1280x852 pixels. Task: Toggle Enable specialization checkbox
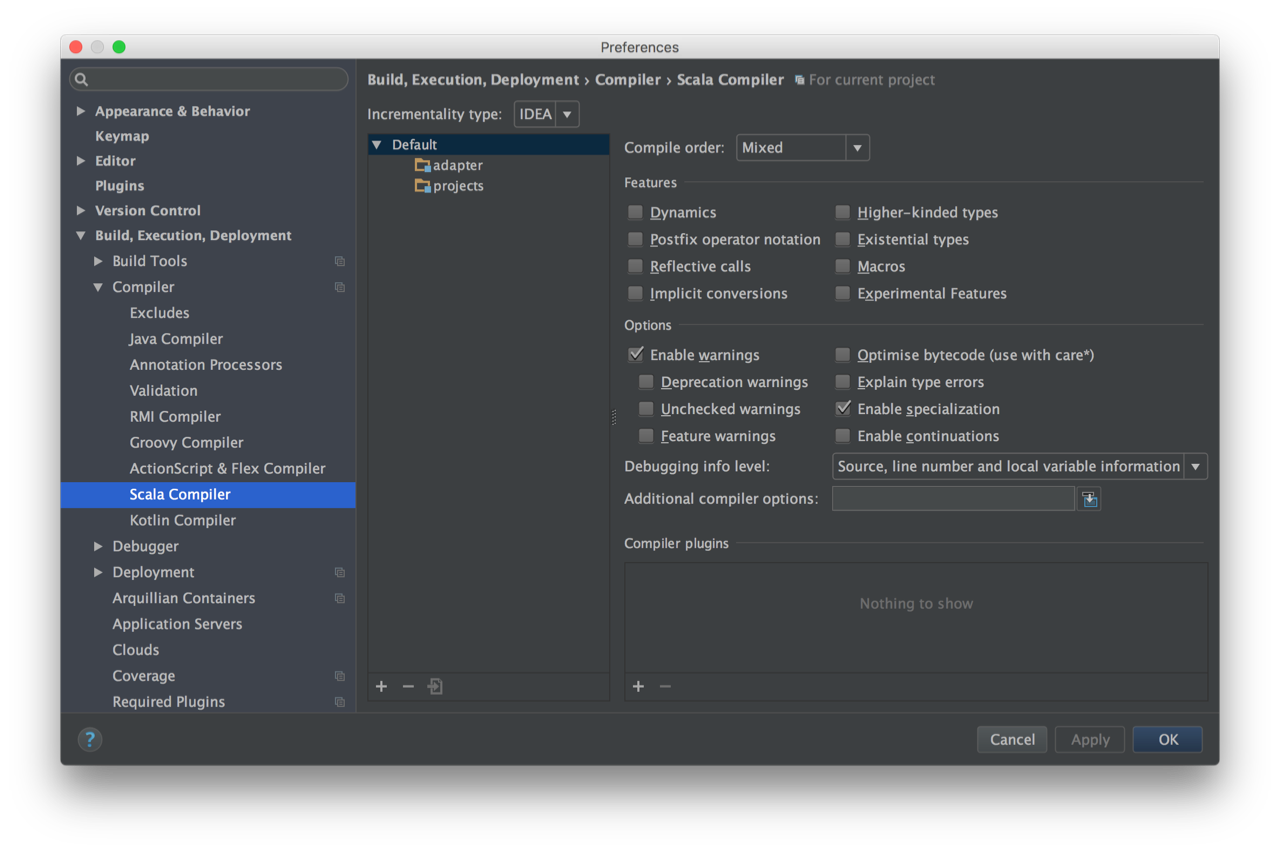click(843, 409)
